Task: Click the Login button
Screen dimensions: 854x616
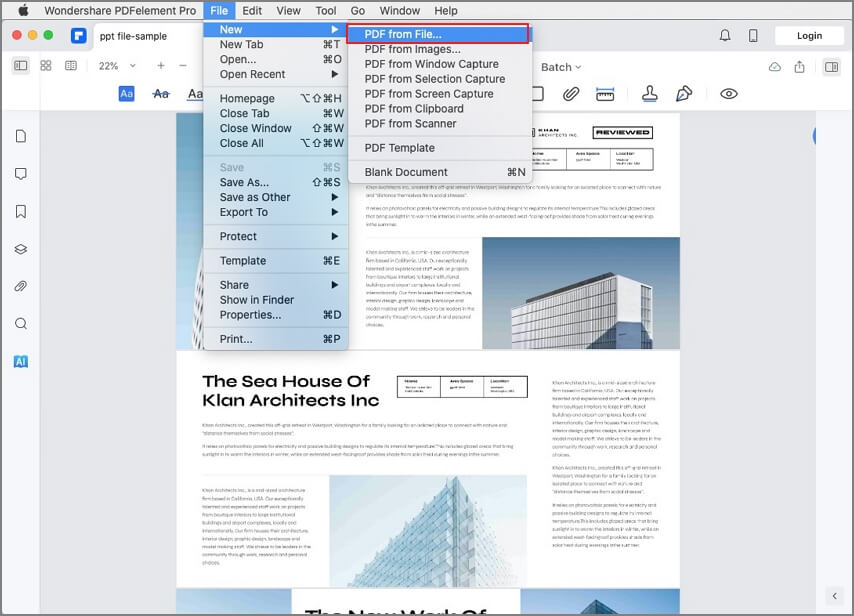Action: click(x=809, y=36)
